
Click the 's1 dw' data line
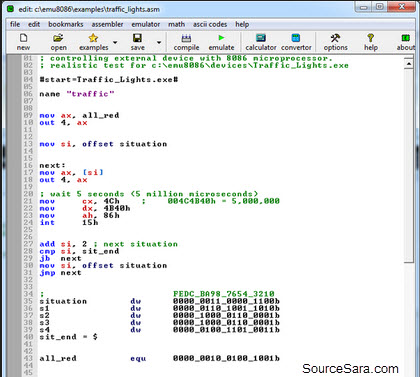159,308
